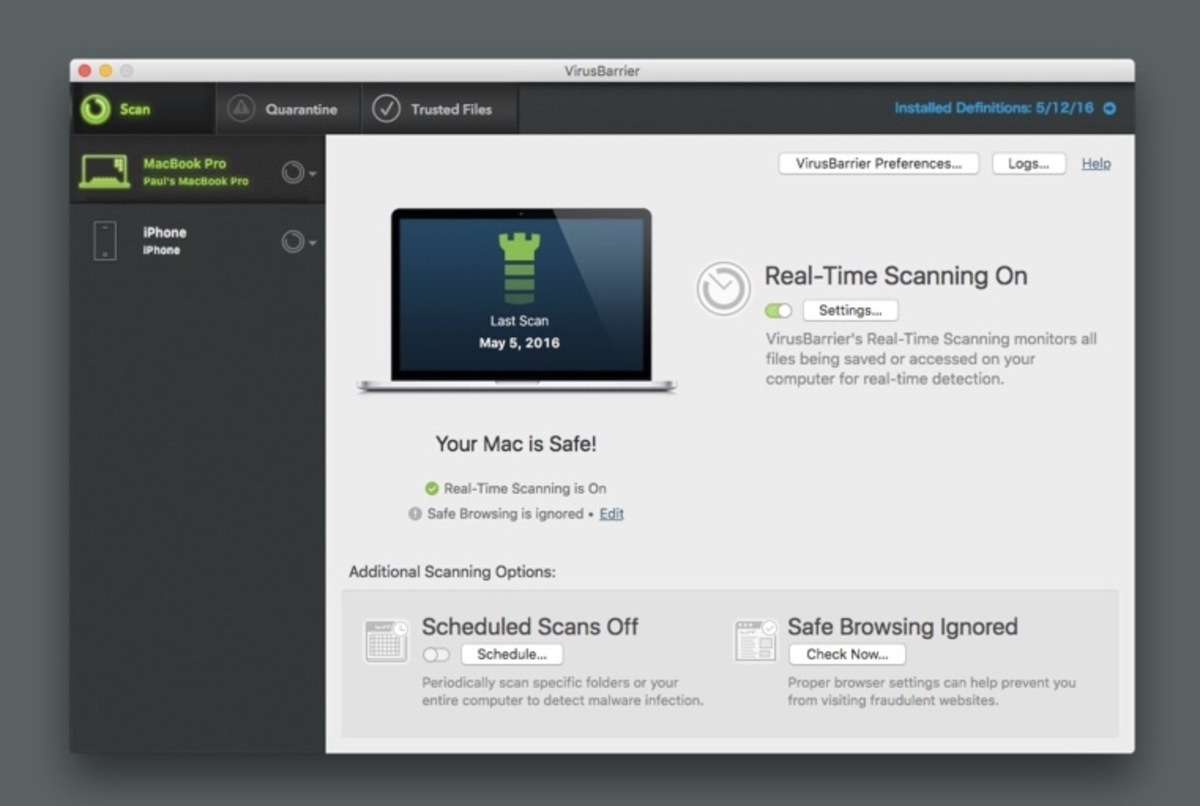Viewport: 1200px width, 806px height.
Task: Click the blue arrow next to Installed Definitions
Action: (x=1109, y=109)
